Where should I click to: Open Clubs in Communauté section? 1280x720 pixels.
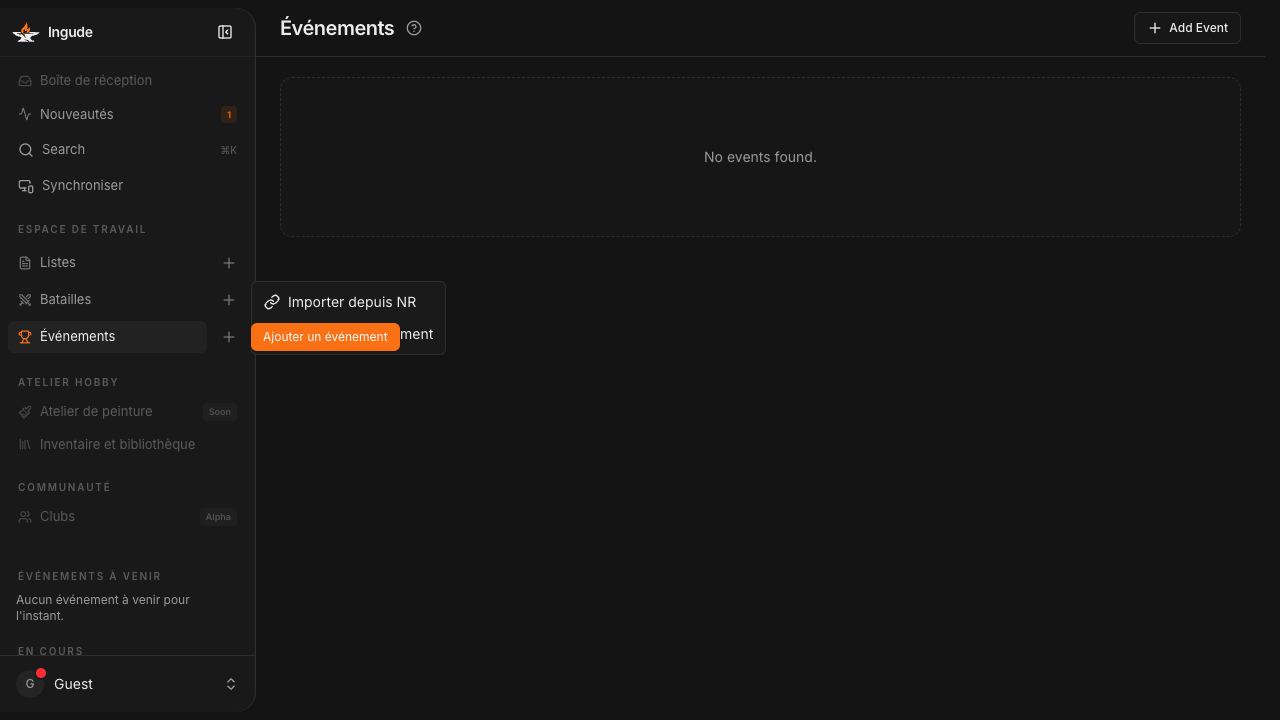(x=127, y=516)
